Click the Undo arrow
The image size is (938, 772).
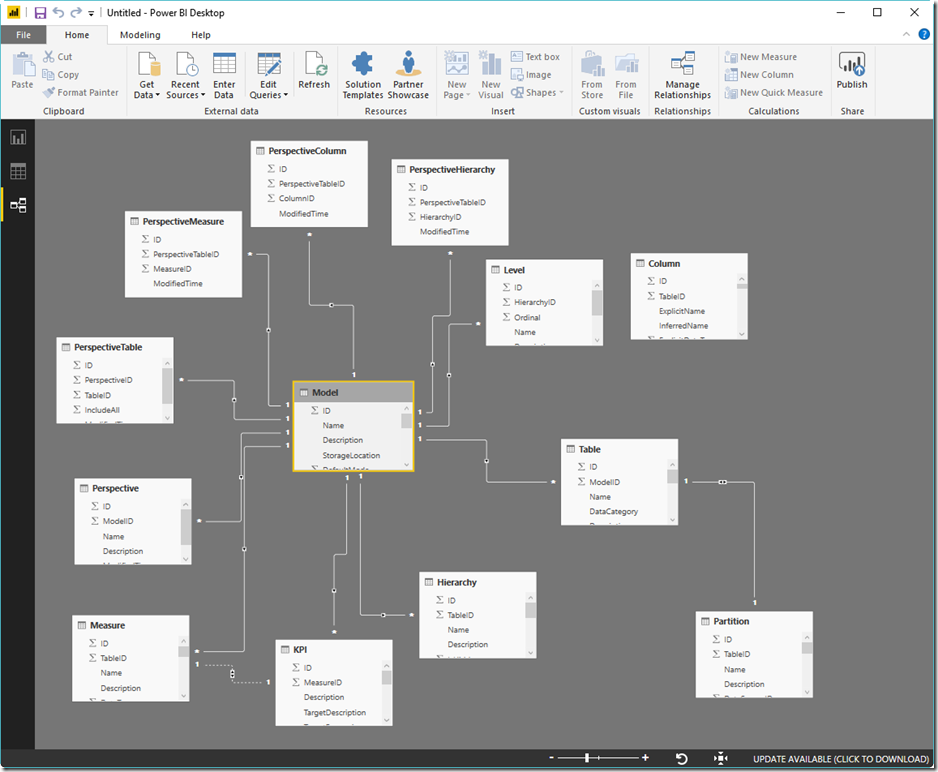pyautogui.click(x=58, y=13)
